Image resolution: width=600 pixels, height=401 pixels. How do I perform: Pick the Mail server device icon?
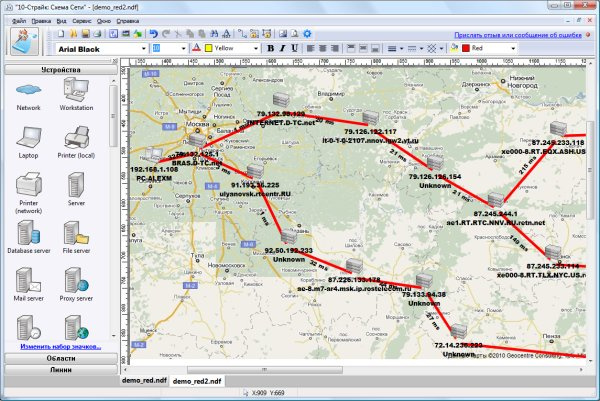[28, 279]
